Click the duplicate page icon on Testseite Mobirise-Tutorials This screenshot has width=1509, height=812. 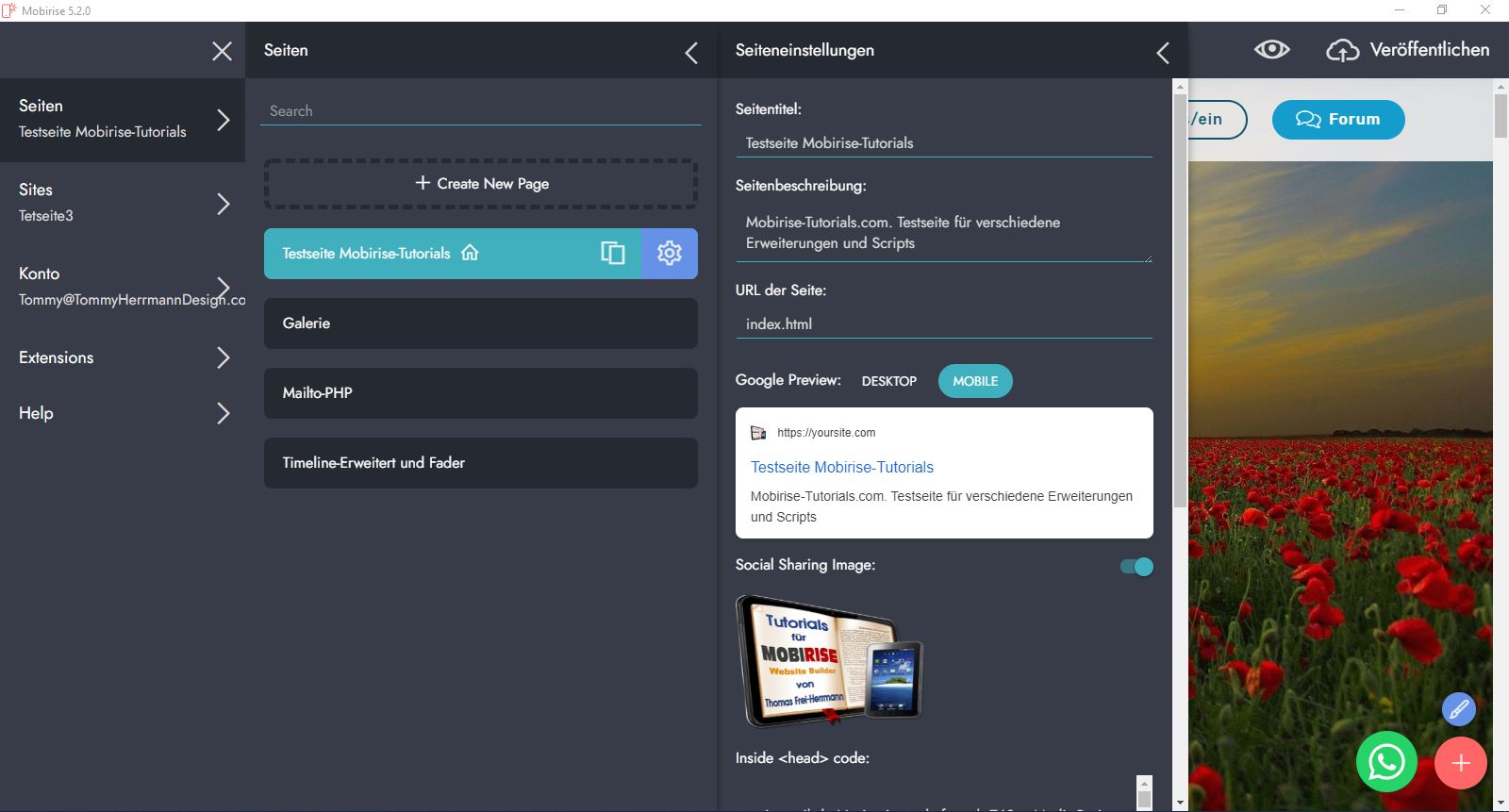click(612, 253)
